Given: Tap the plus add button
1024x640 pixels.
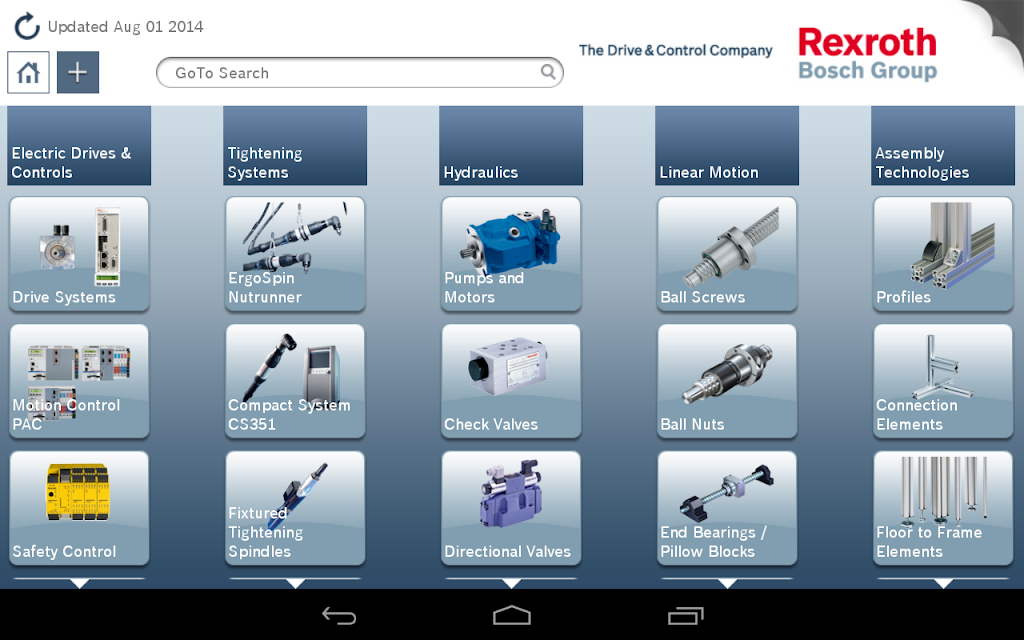Looking at the screenshot, I should pos(78,72).
